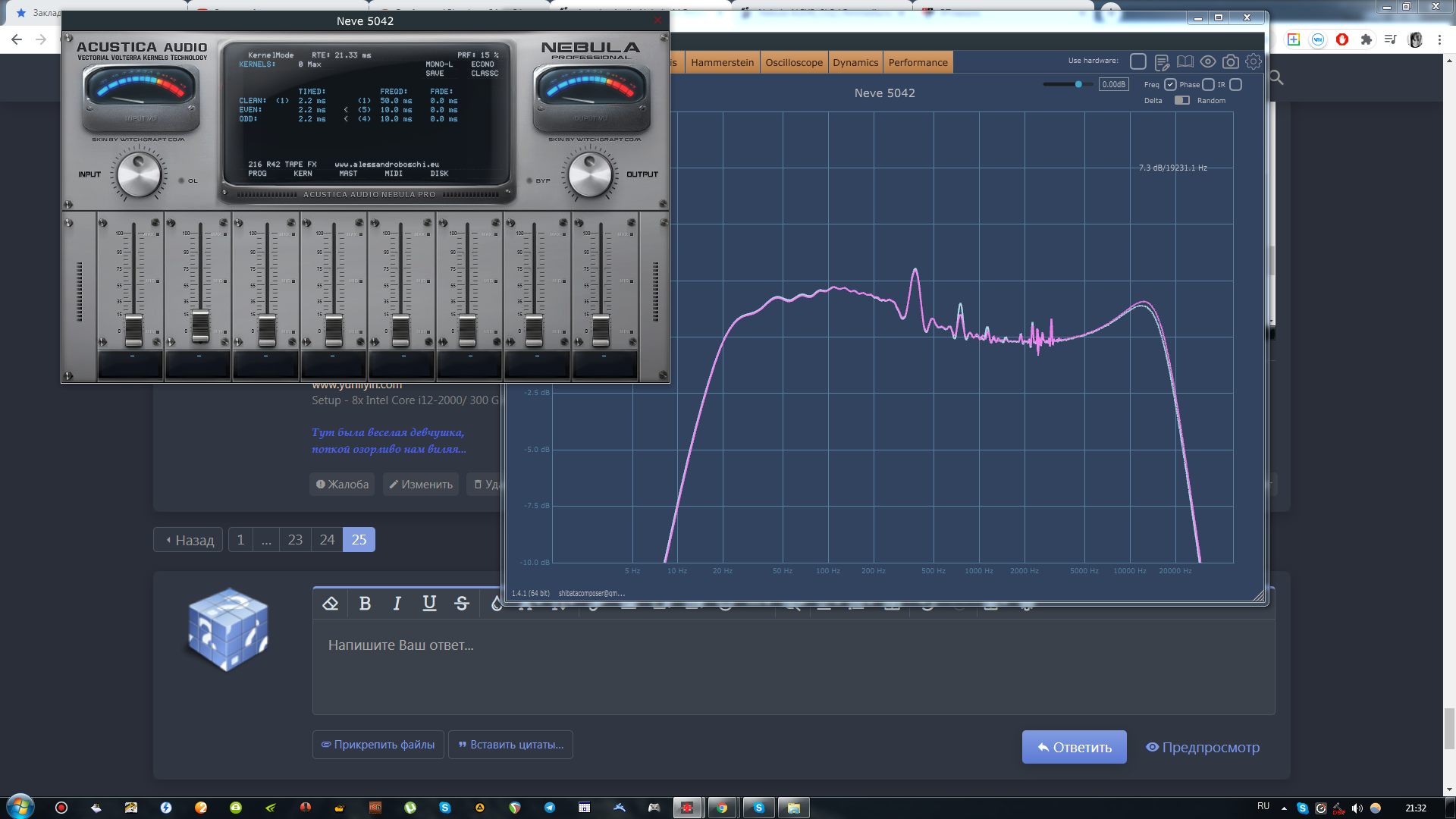Take a snapshot with the camera icon
Image resolution: width=1456 pixels, height=819 pixels.
(1231, 62)
